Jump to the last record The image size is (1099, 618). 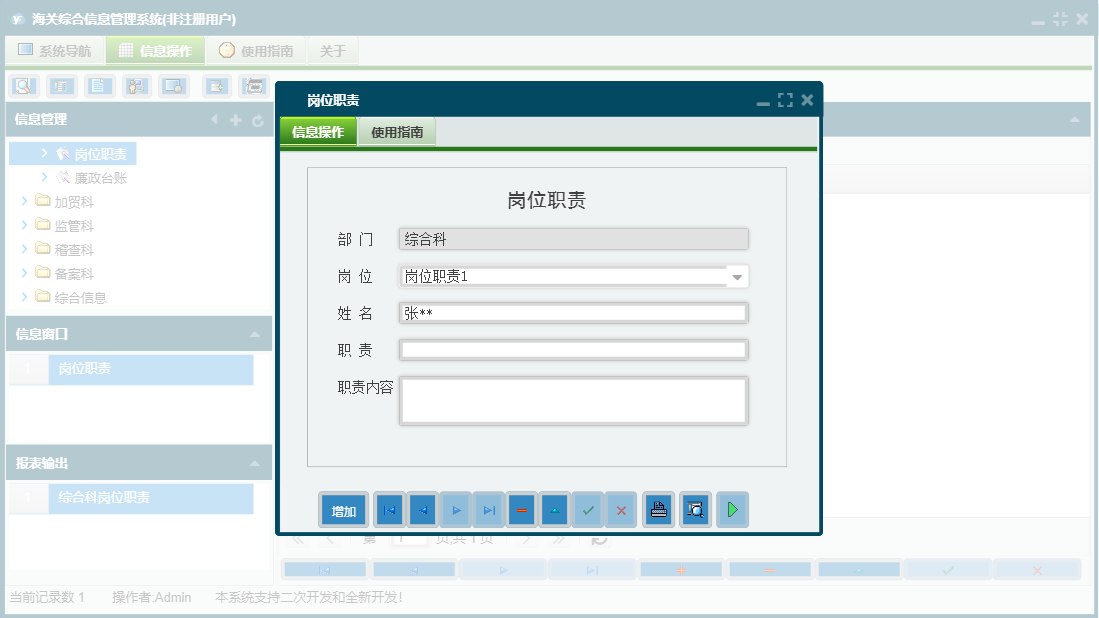pyautogui.click(x=488, y=509)
